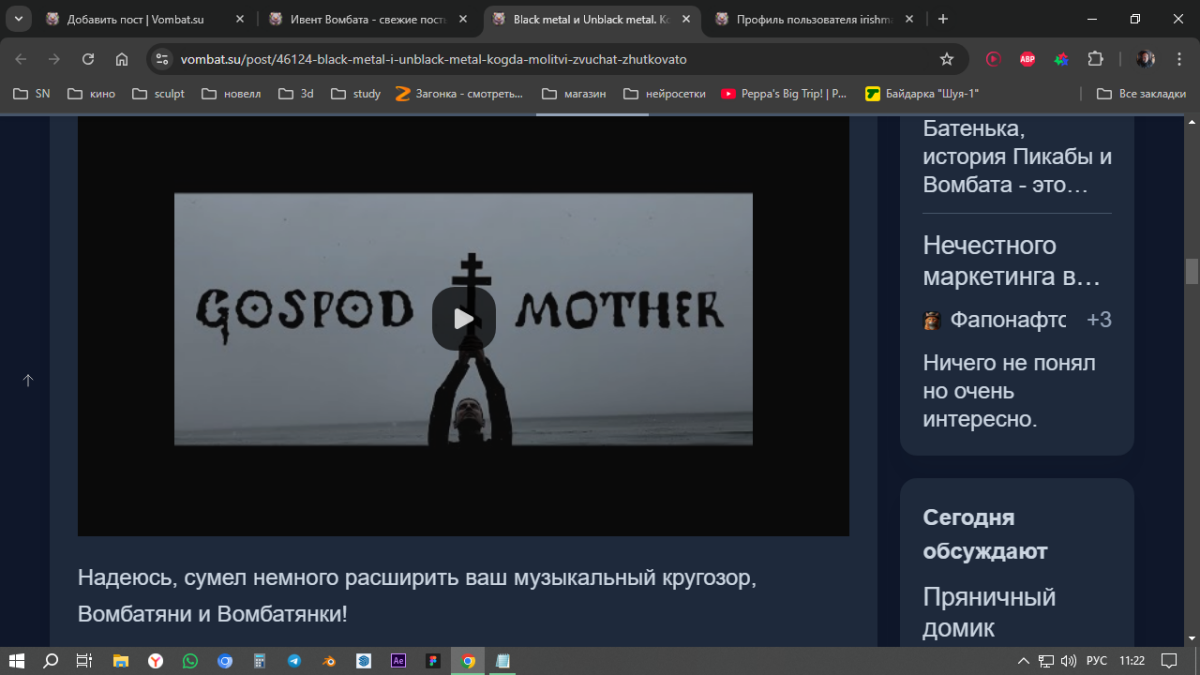1200x675 pixels.
Task: Open the Chrome profile avatar
Action: [1146, 59]
